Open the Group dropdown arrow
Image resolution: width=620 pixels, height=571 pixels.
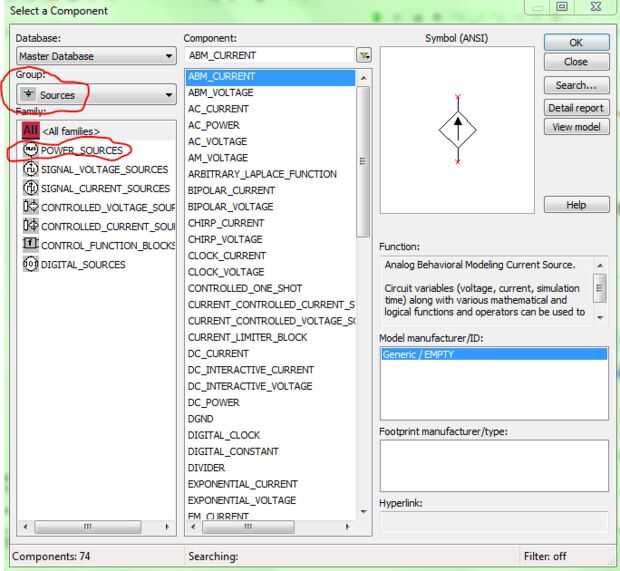pyautogui.click(x=169, y=95)
